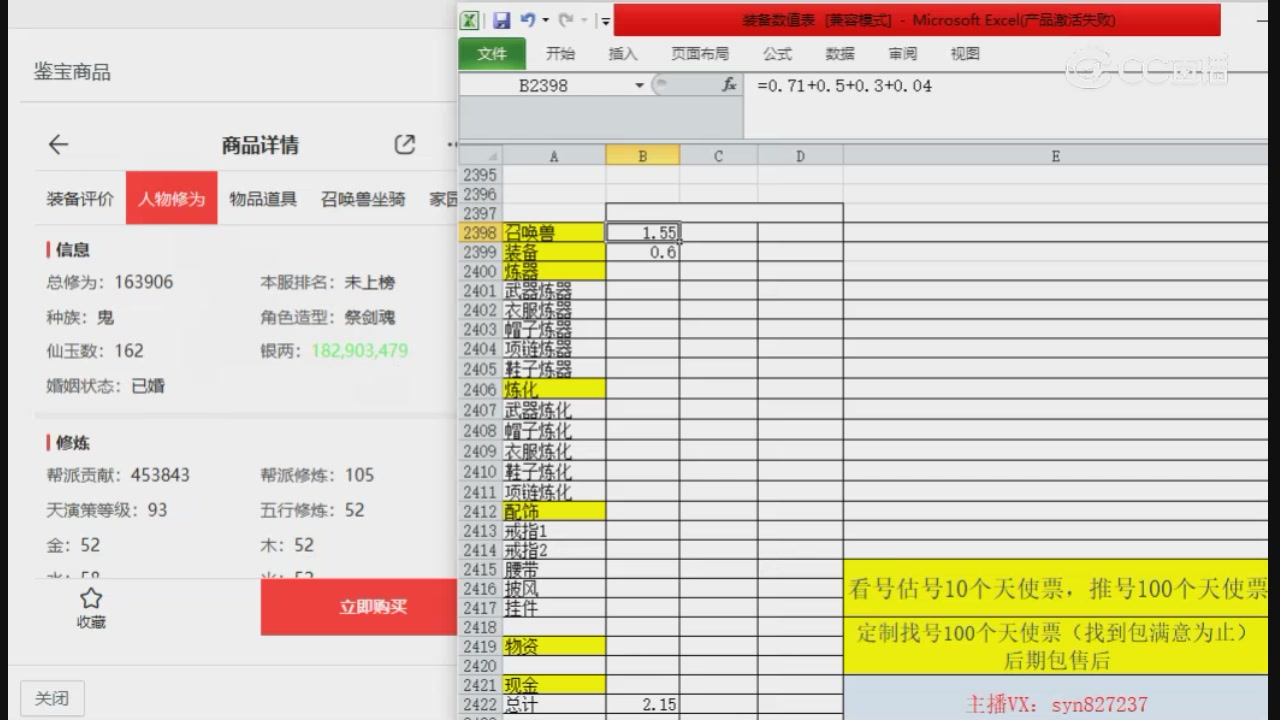
Task: Click the redo arrow in Excel
Action: [565, 20]
